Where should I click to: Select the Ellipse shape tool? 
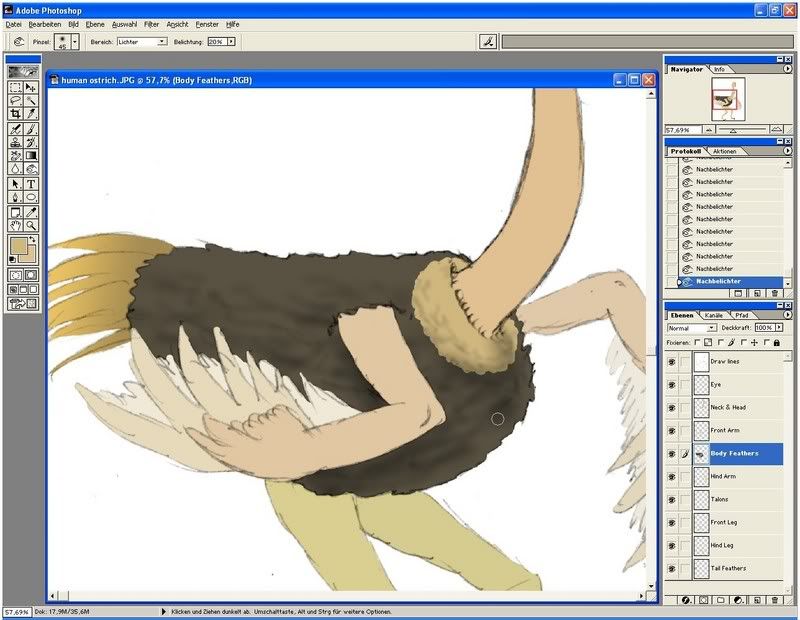(x=31, y=197)
